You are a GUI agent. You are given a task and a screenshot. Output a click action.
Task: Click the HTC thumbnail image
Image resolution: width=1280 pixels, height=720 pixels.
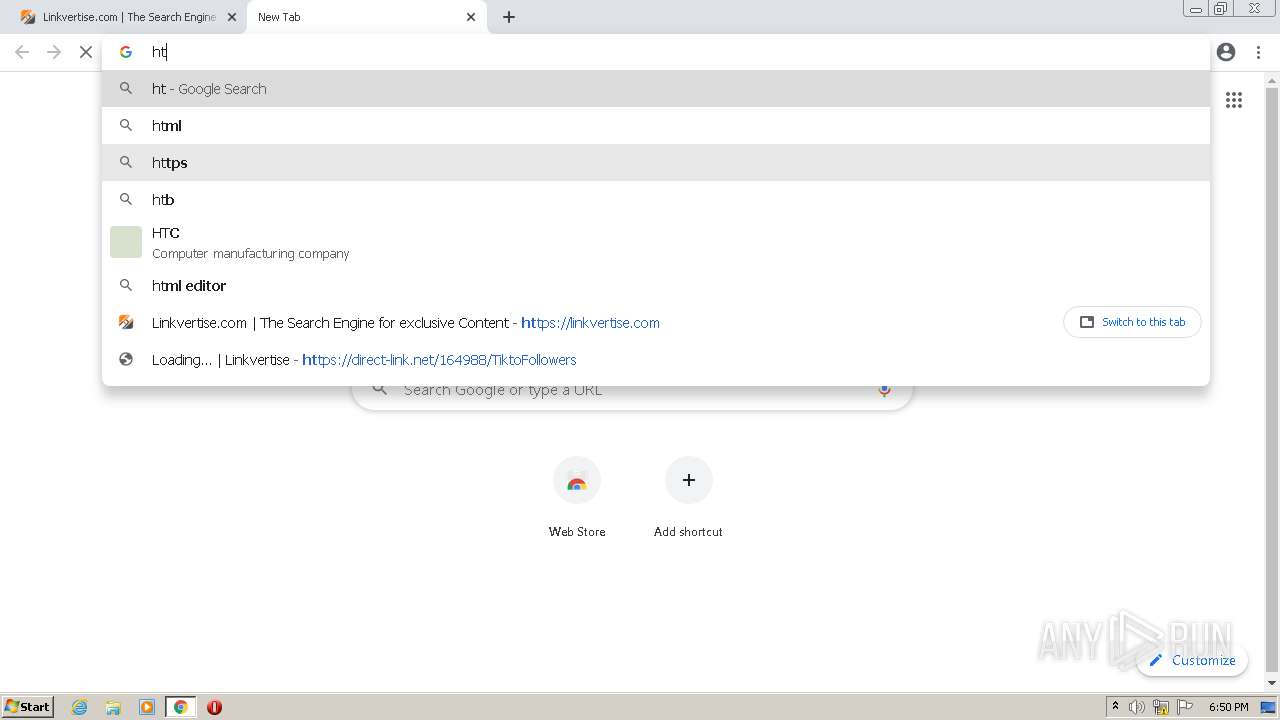point(126,242)
